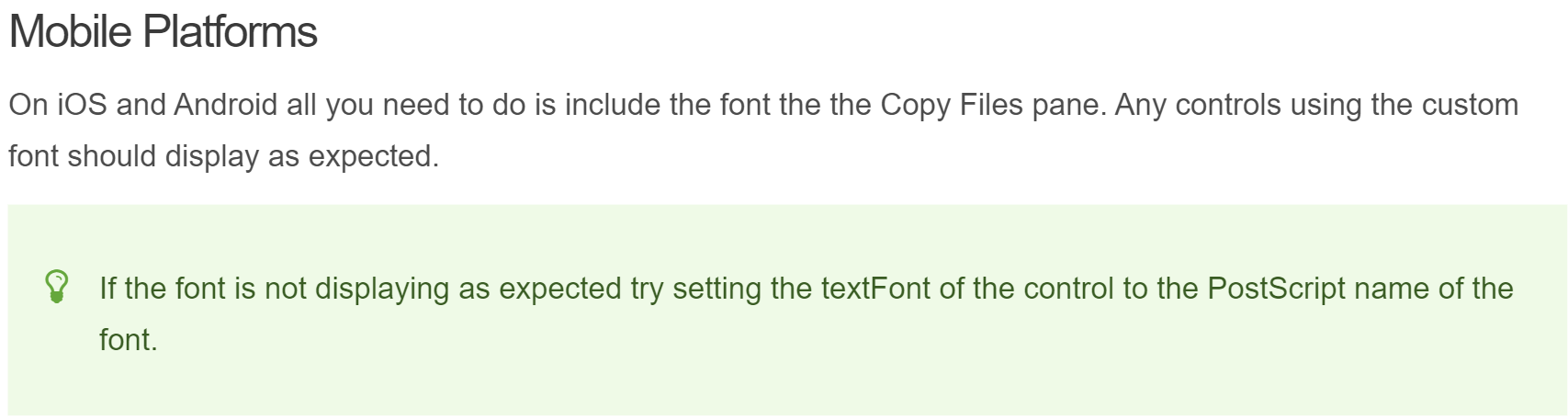Click the word try in the tip

tap(647, 289)
